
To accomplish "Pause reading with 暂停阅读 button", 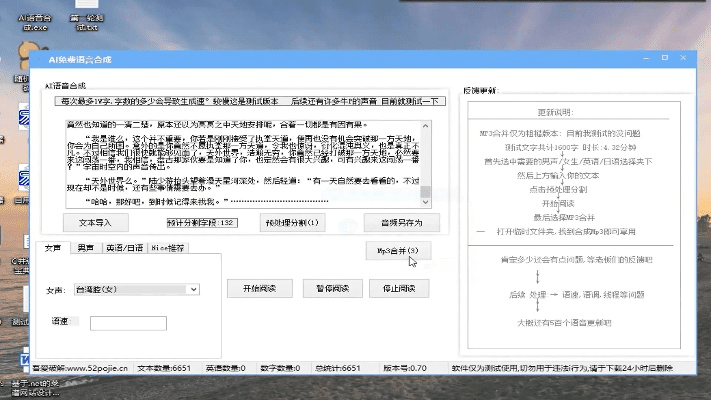I will [x=333, y=288].
